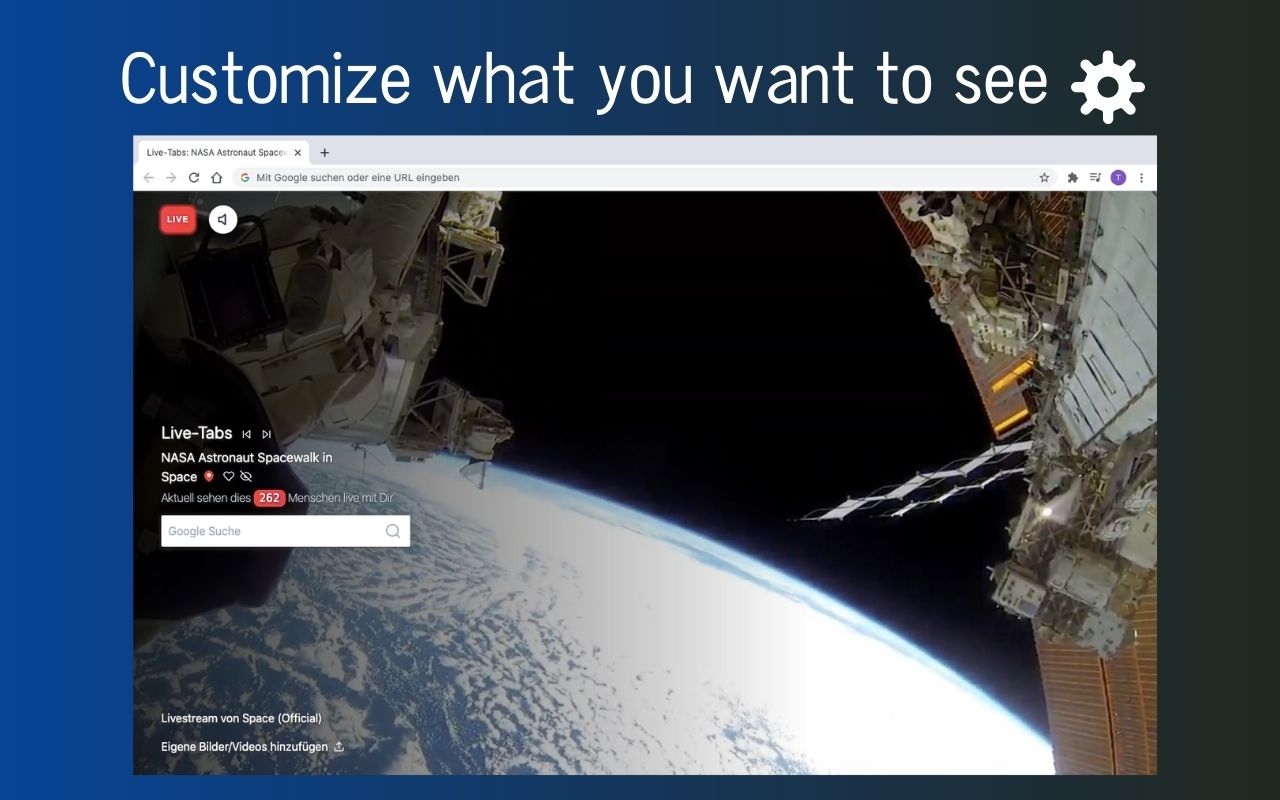The width and height of the screenshot is (1280, 800).
Task: Click the magnifier icon in search box
Action: (x=393, y=531)
